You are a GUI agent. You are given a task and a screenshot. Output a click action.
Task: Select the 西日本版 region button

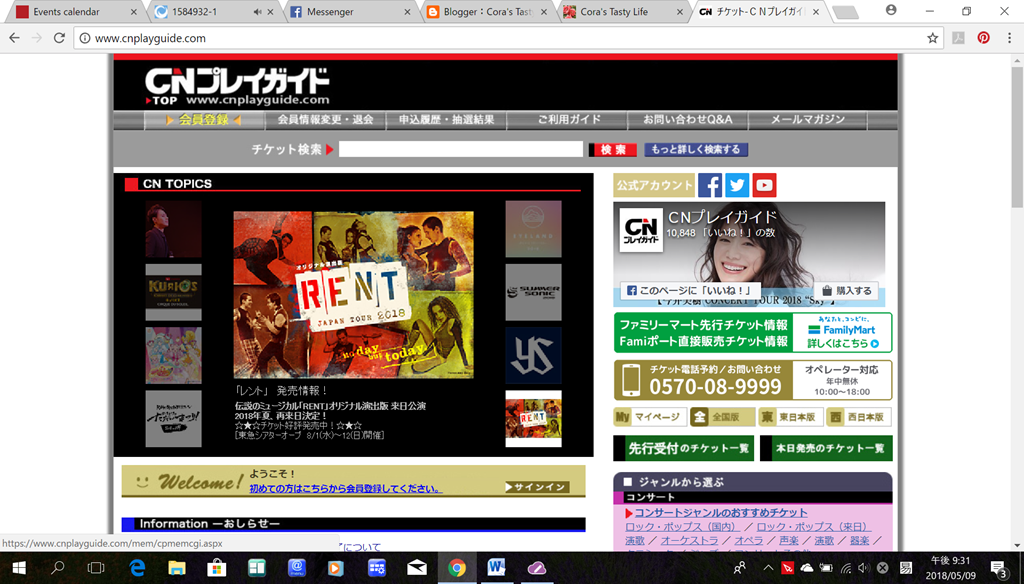point(859,417)
